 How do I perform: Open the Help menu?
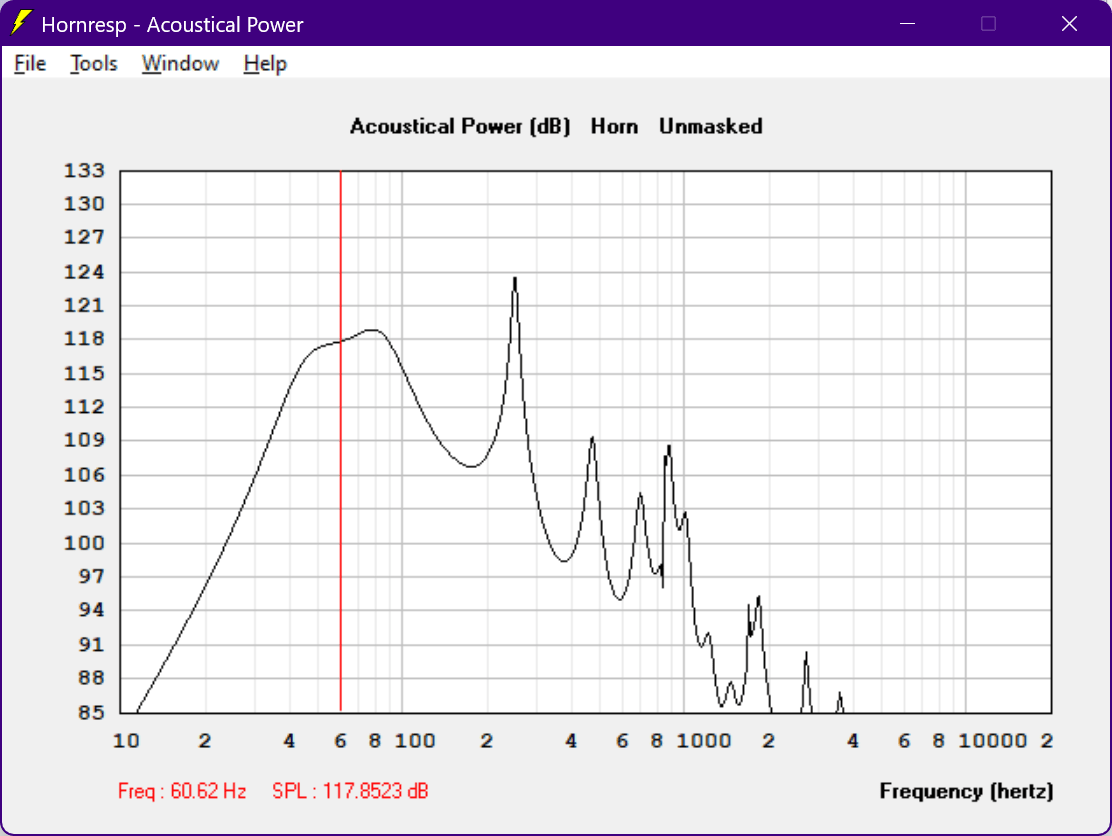(265, 64)
